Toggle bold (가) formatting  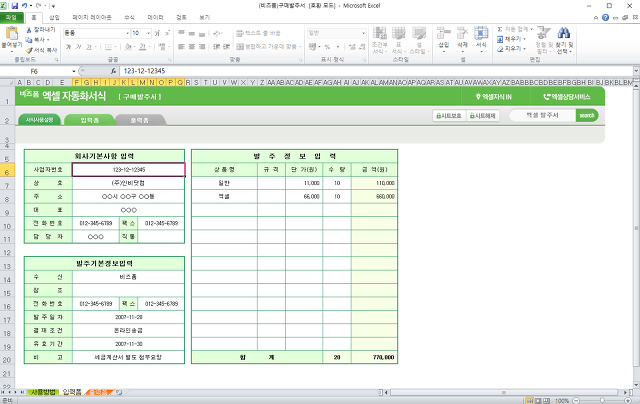[x=68, y=47]
